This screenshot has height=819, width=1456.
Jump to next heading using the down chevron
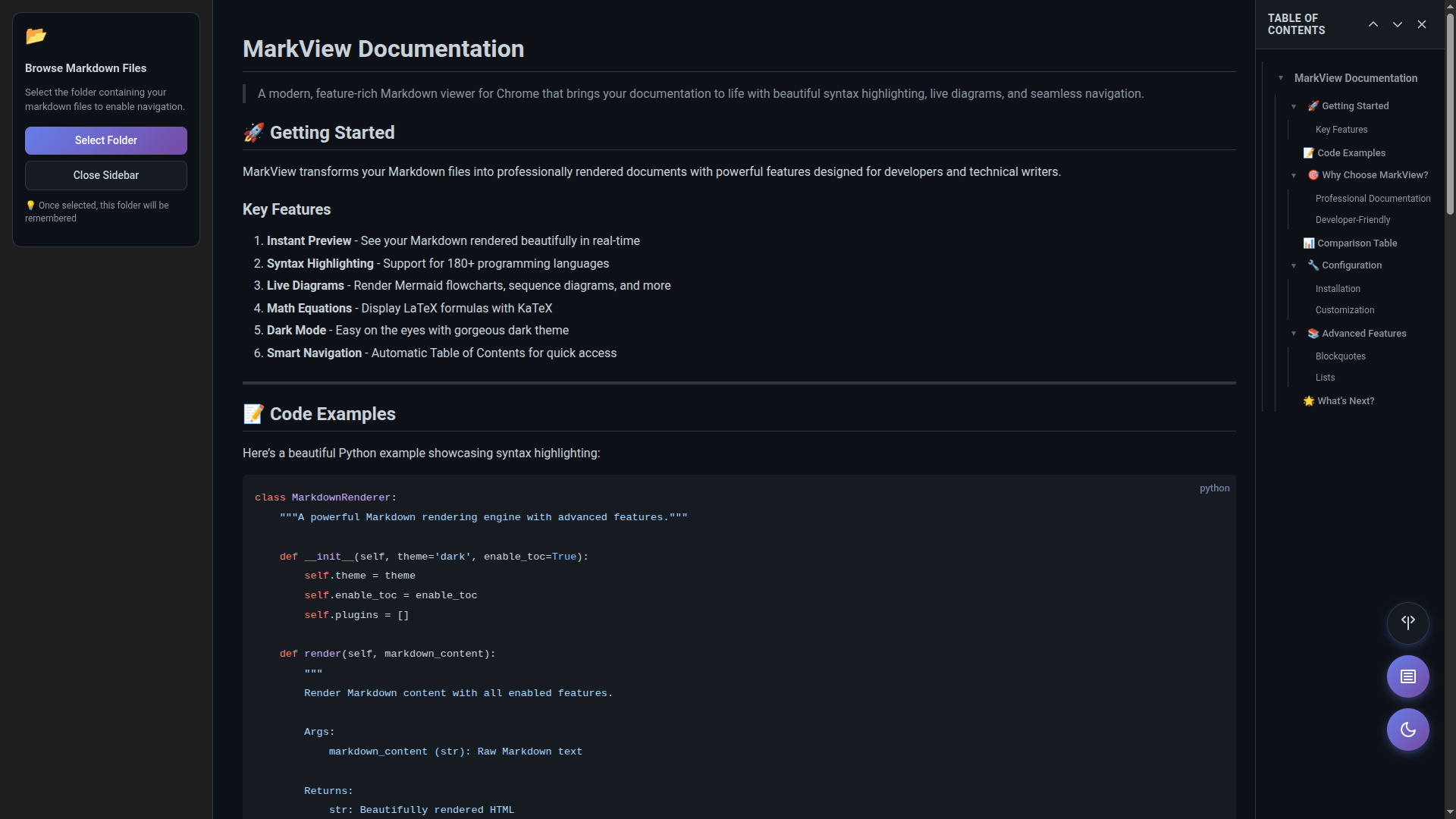1397,24
